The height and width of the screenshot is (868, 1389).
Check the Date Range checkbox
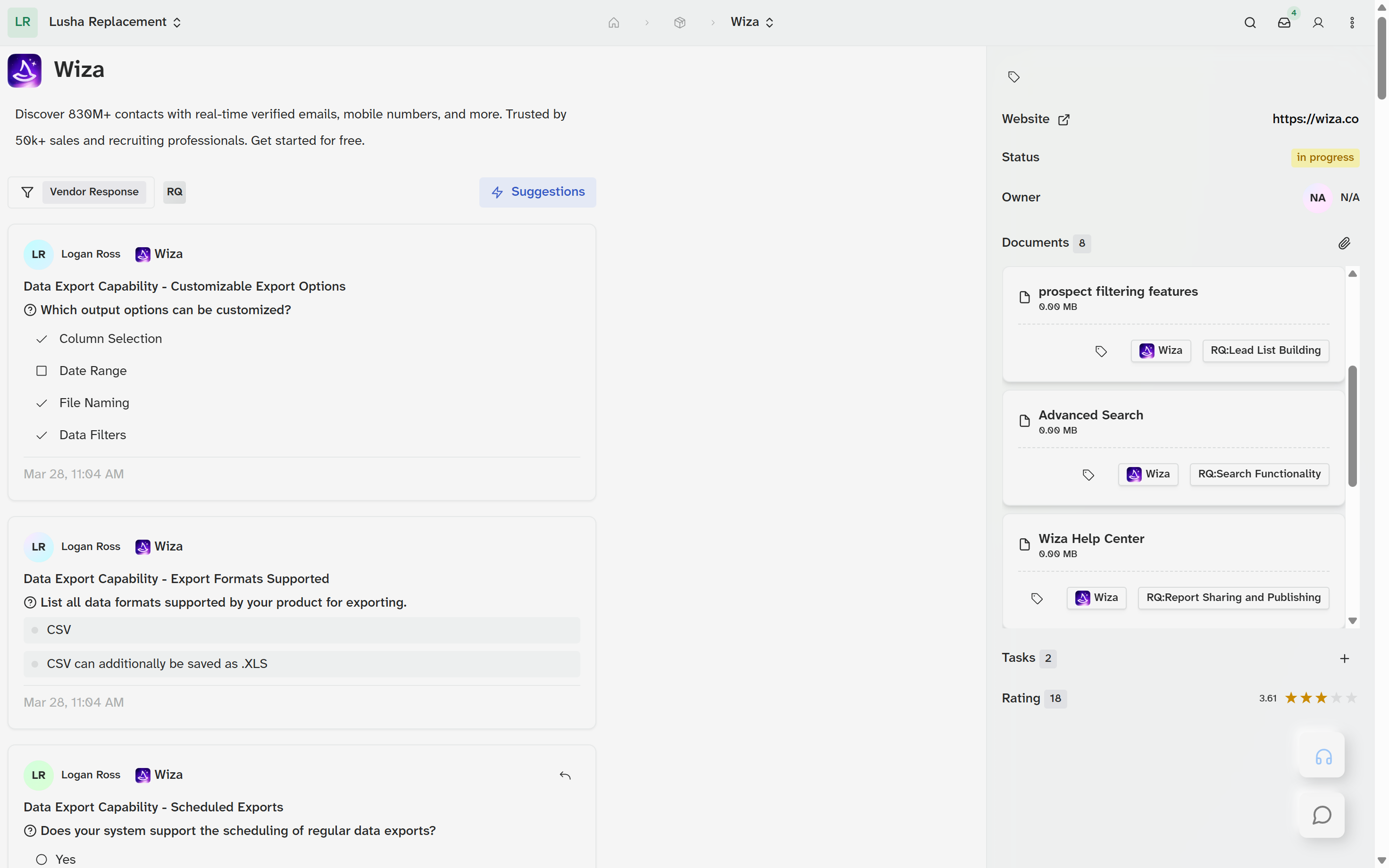[x=42, y=371]
